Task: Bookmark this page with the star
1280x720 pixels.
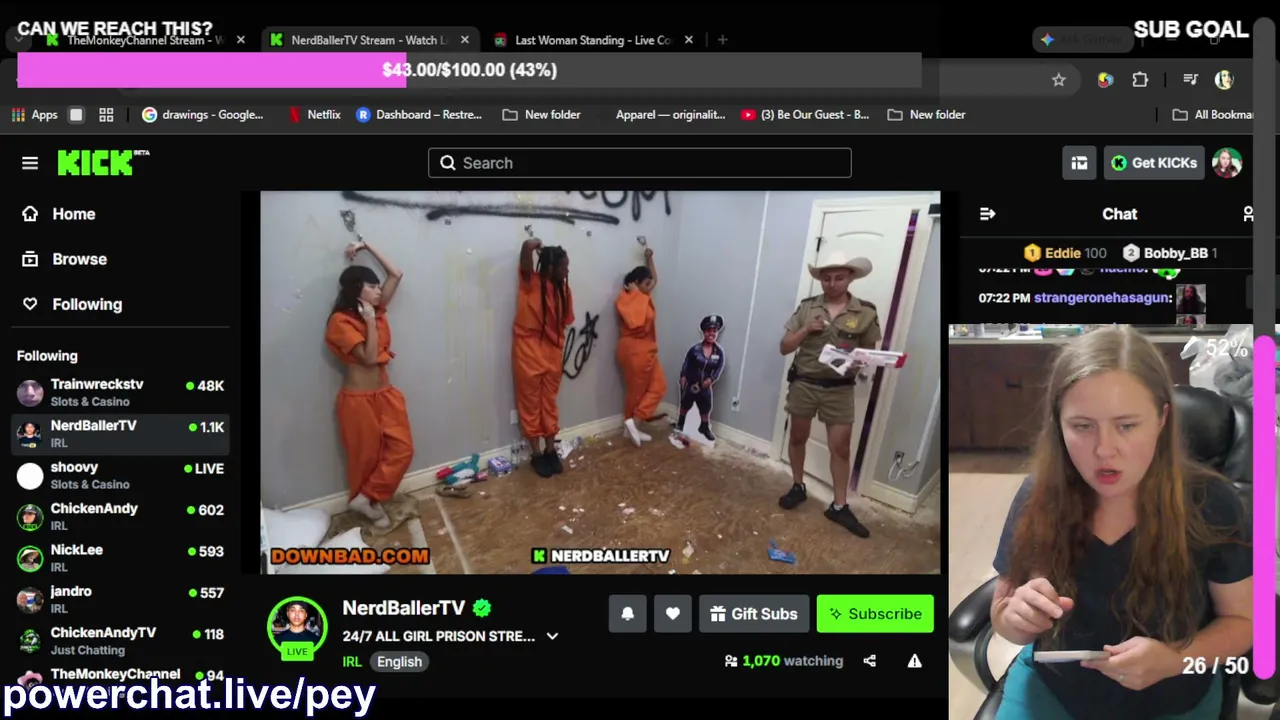Action: 1059,80
